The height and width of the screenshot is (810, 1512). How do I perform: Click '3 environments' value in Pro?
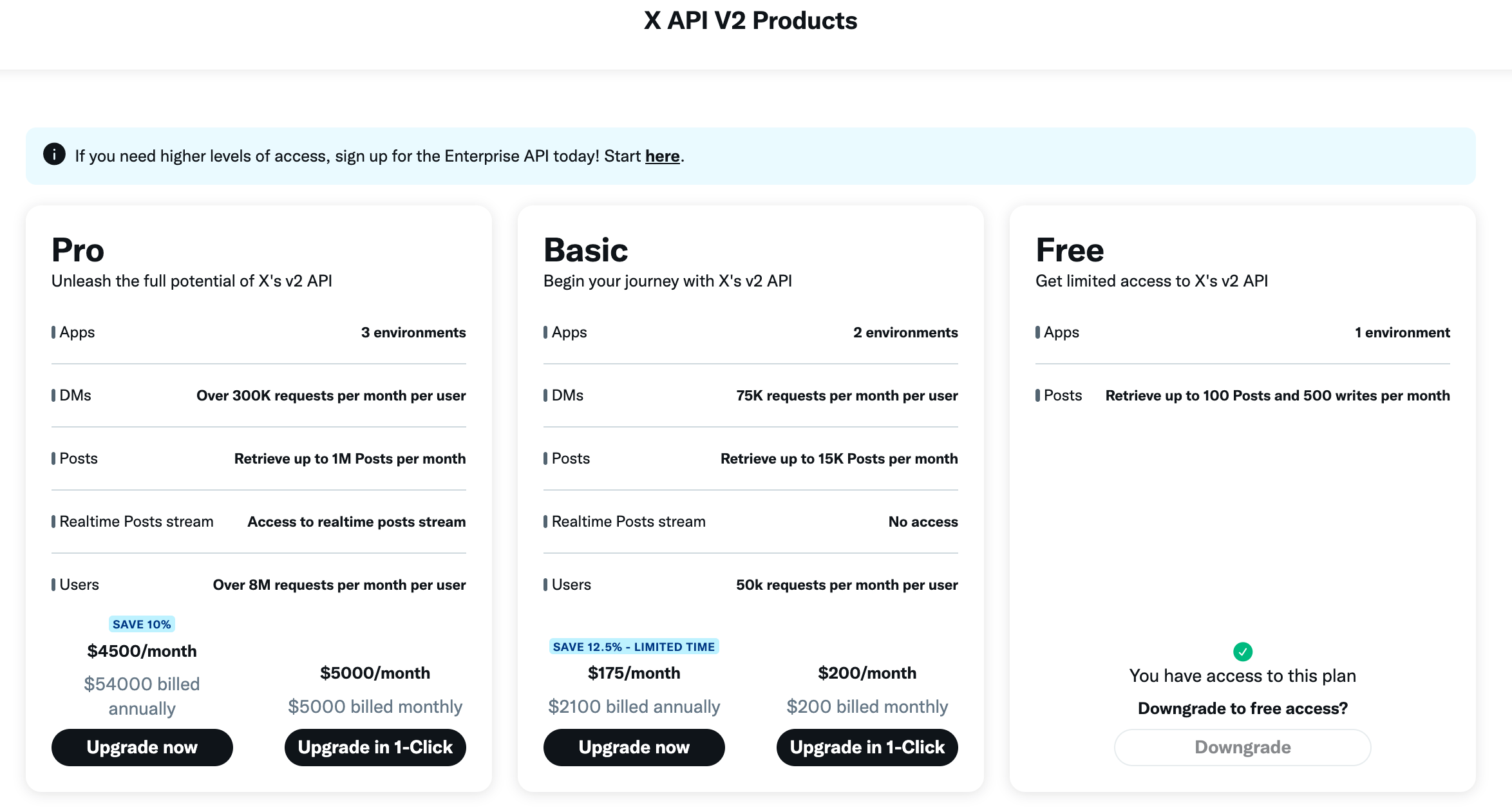pos(413,332)
